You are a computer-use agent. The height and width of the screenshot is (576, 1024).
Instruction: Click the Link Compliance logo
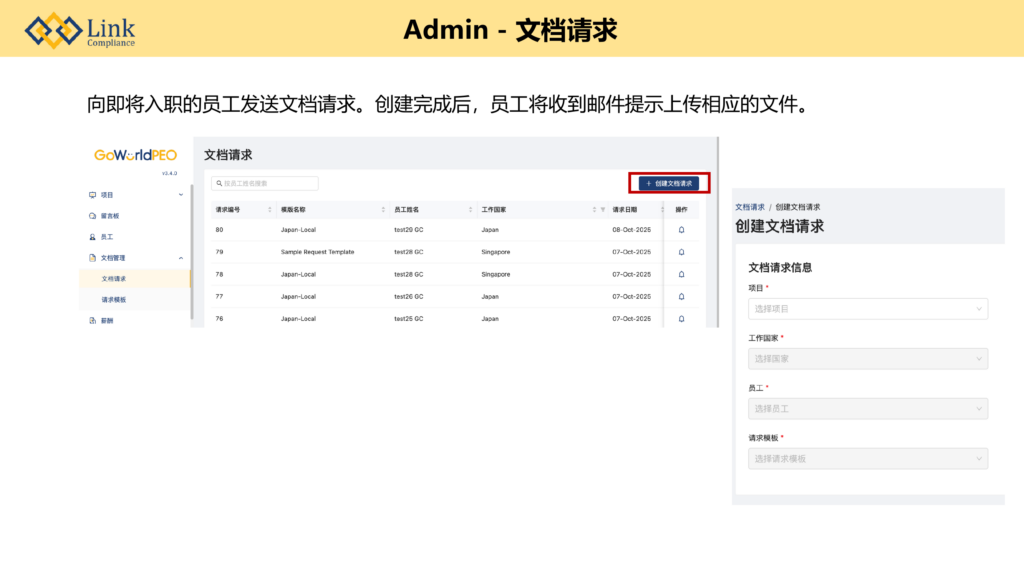coord(80,30)
